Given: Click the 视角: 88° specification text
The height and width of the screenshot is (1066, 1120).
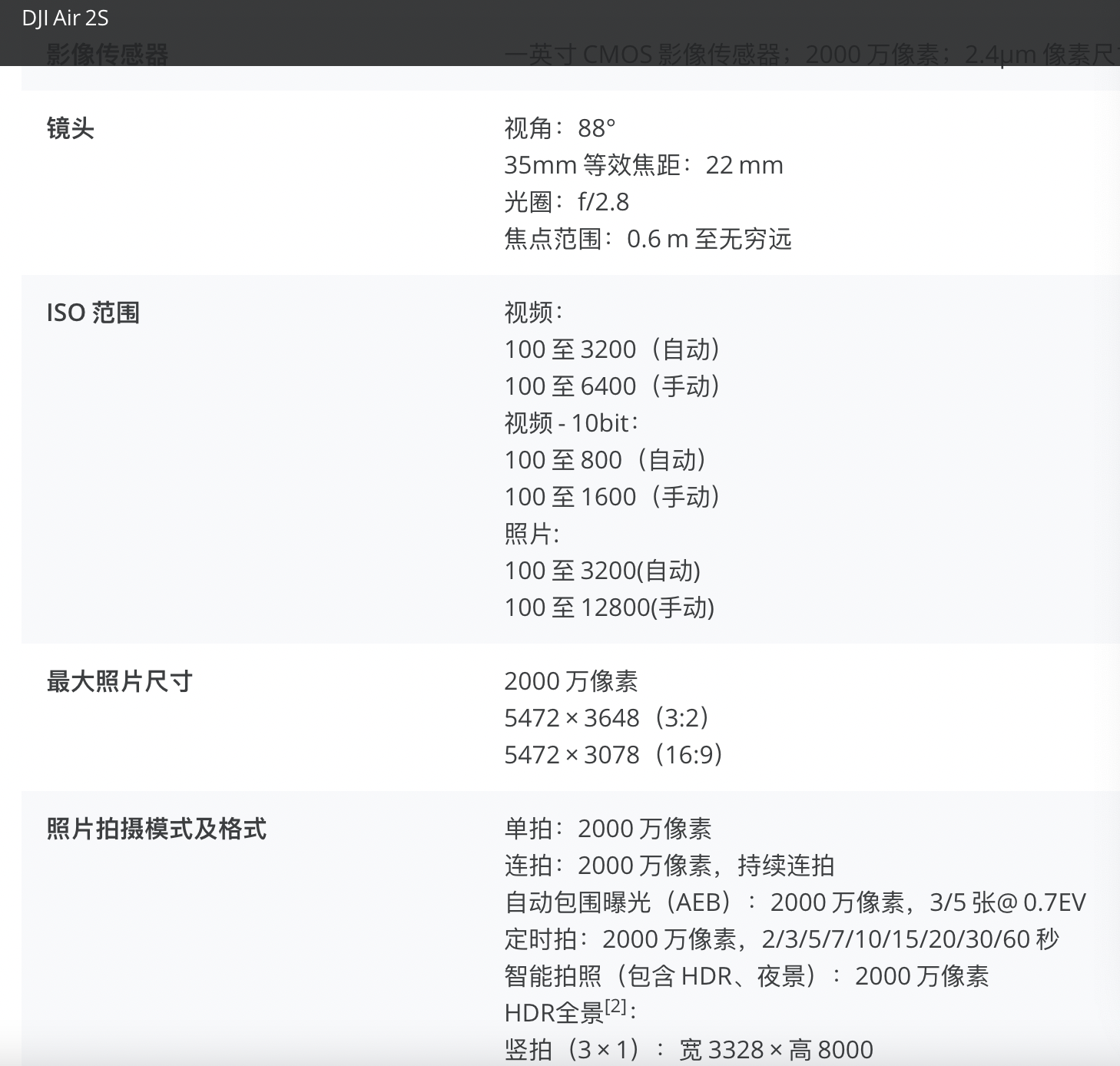Looking at the screenshot, I should (560, 128).
